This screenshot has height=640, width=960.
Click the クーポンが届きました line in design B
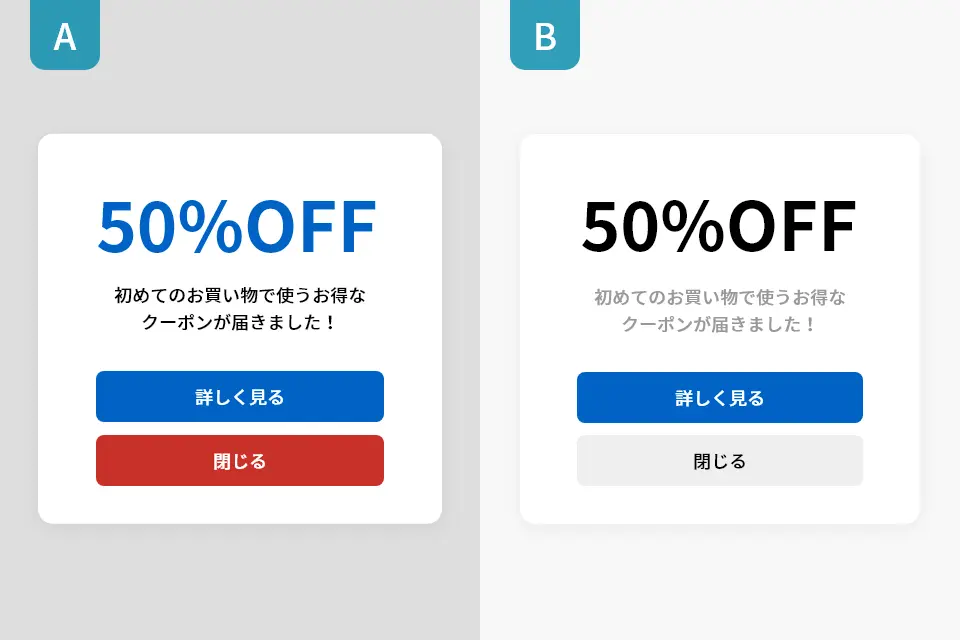click(x=720, y=322)
